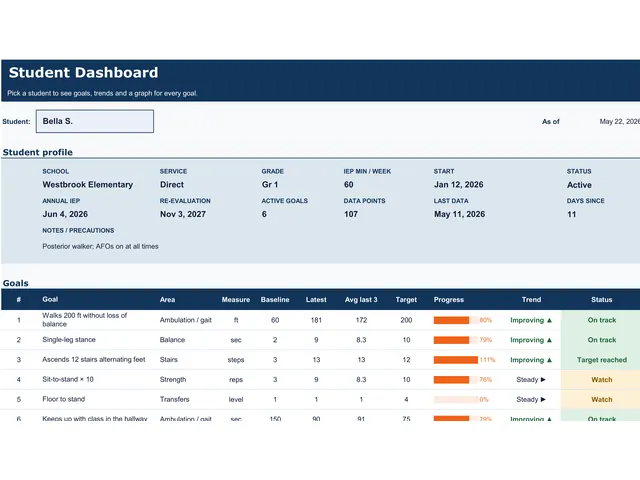The height and width of the screenshot is (480, 640).
Task: Click the Stairs area cell
Action: point(169,360)
